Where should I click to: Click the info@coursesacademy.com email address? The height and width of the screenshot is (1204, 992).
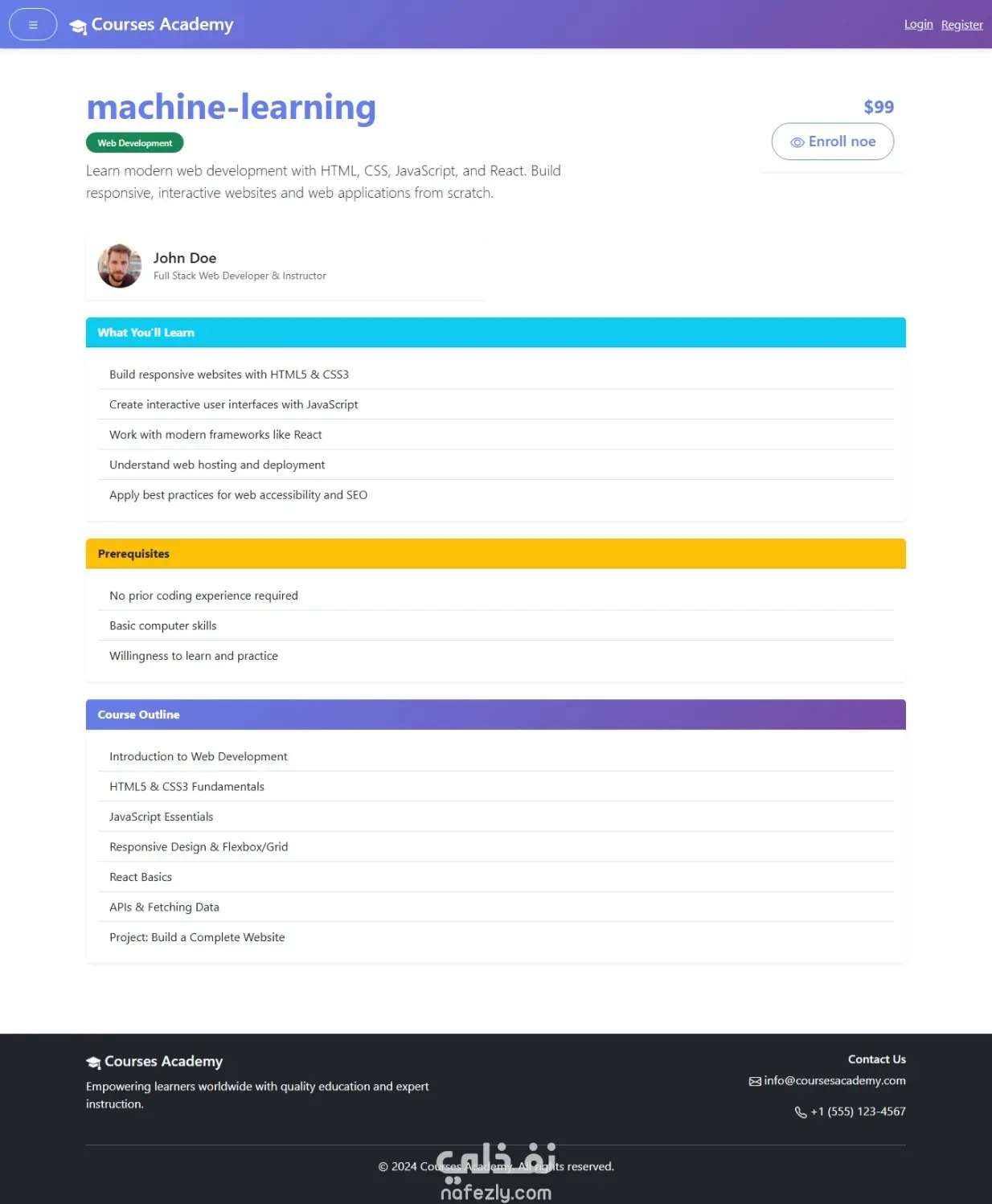click(x=834, y=1081)
